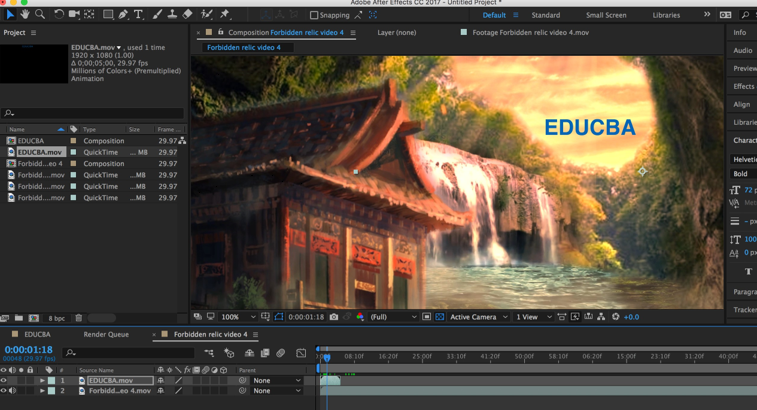Image resolution: width=757 pixels, height=410 pixels.
Task: Enable the Snapping checkbox
Action: tap(314, 15)
